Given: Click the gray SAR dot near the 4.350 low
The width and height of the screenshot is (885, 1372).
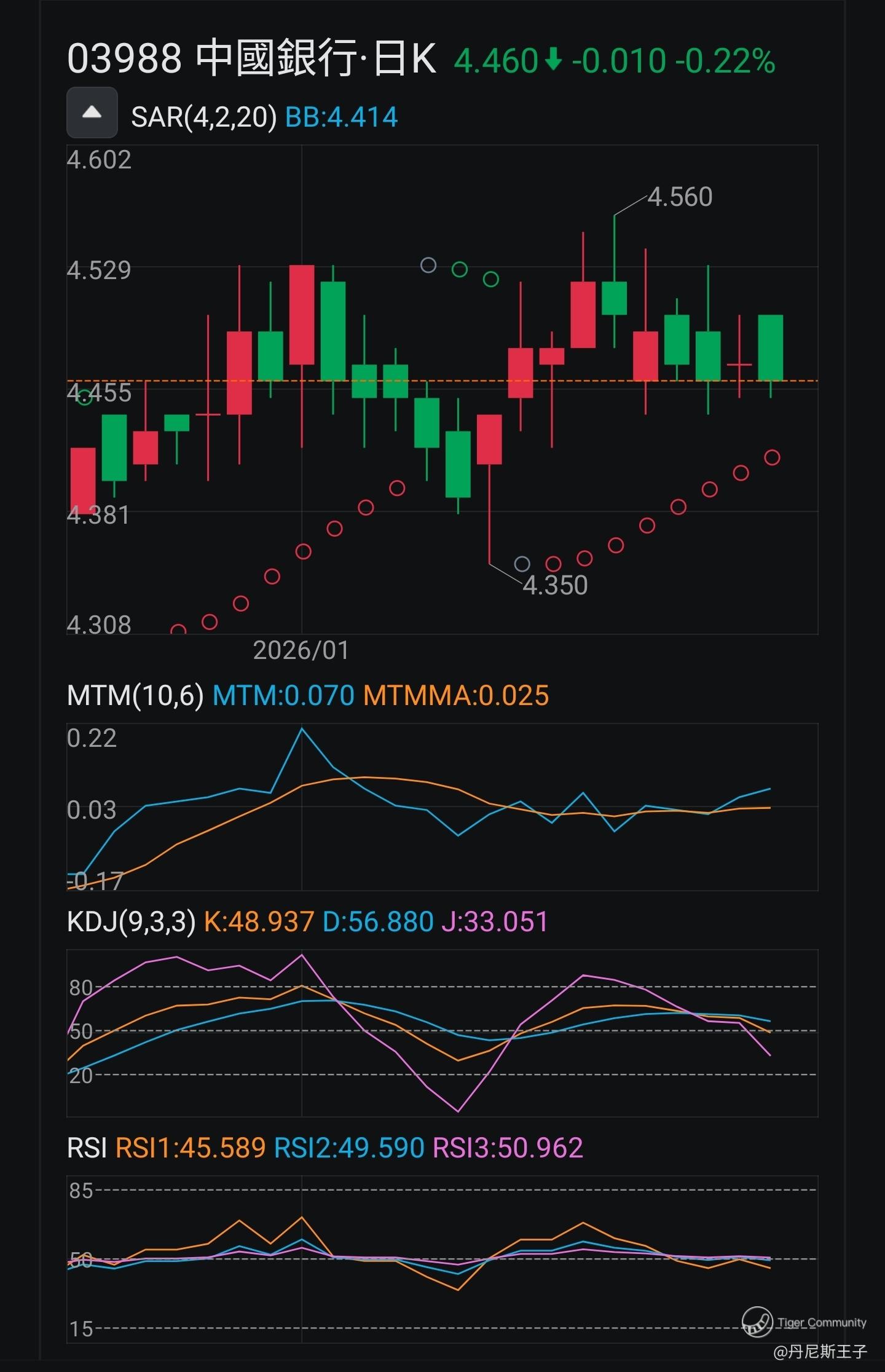Looking at the screenshot, I should point(522,564).
